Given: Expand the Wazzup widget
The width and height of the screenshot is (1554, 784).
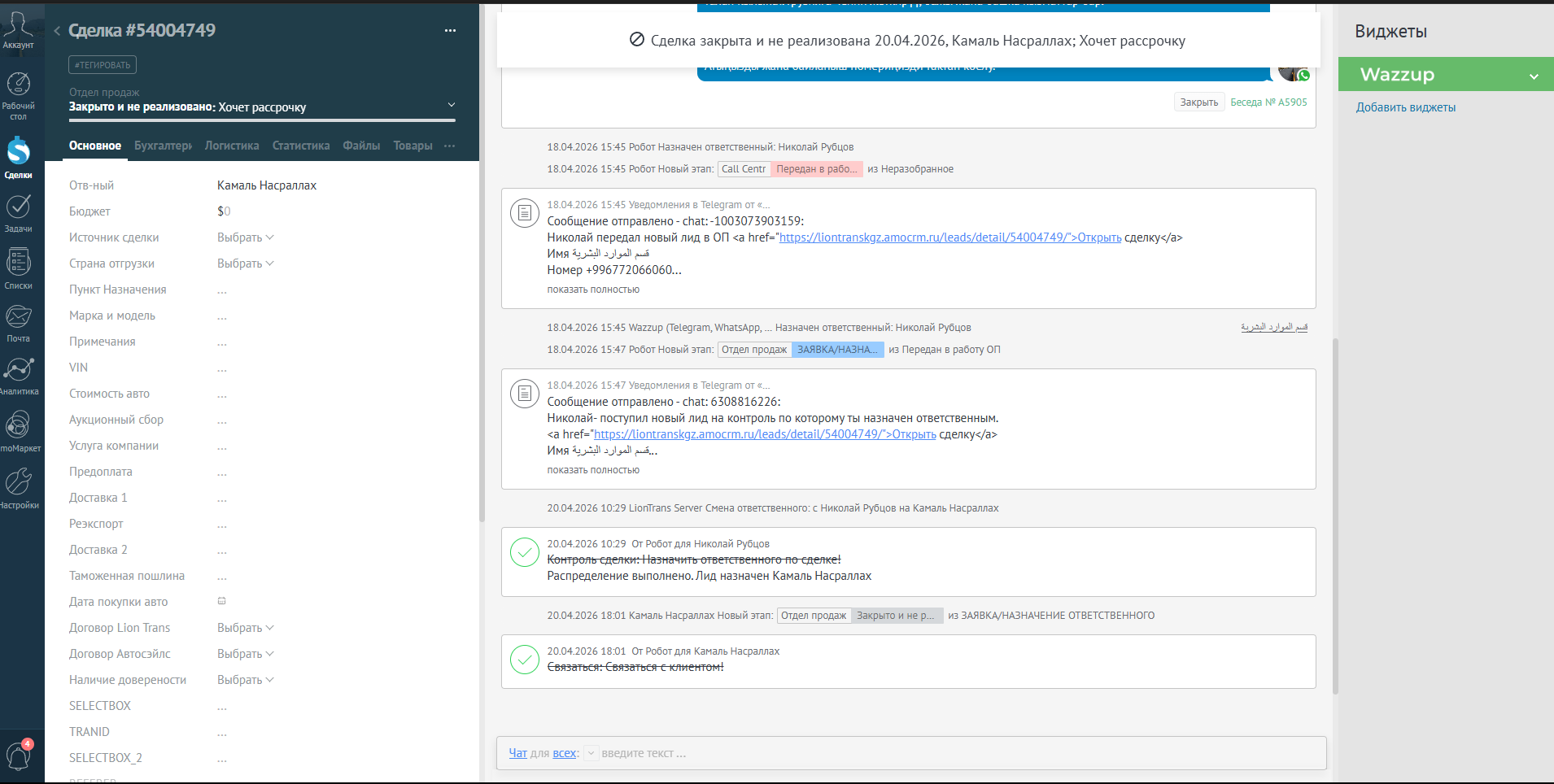Looking at the screenshot, I should (1534, 76).
